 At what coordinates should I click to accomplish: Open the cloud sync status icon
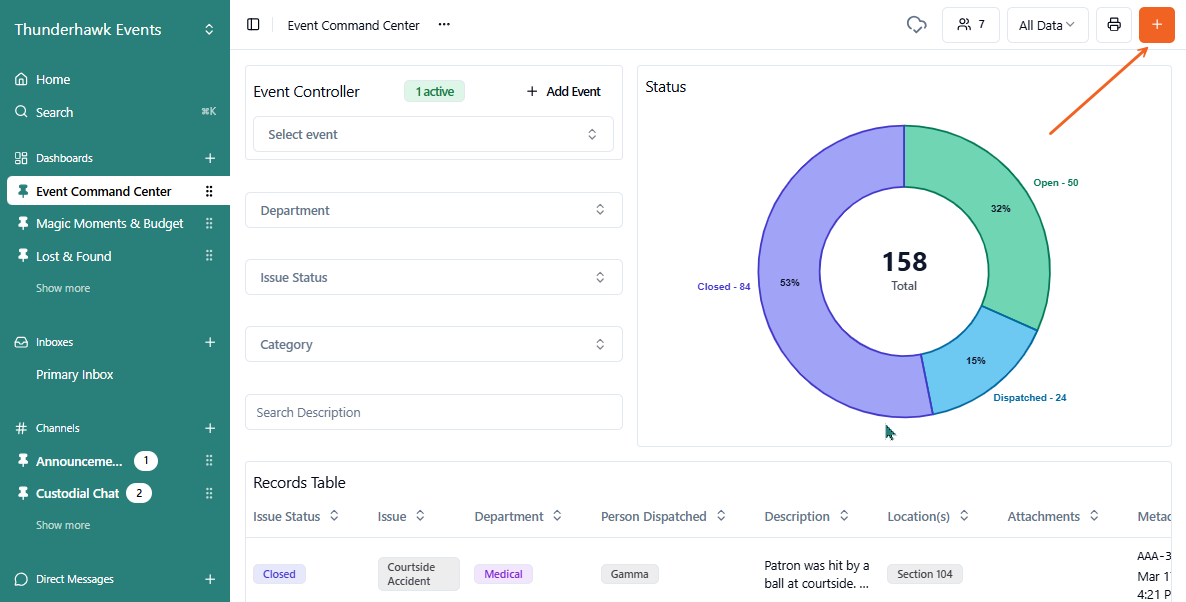[x=916, y=25]
